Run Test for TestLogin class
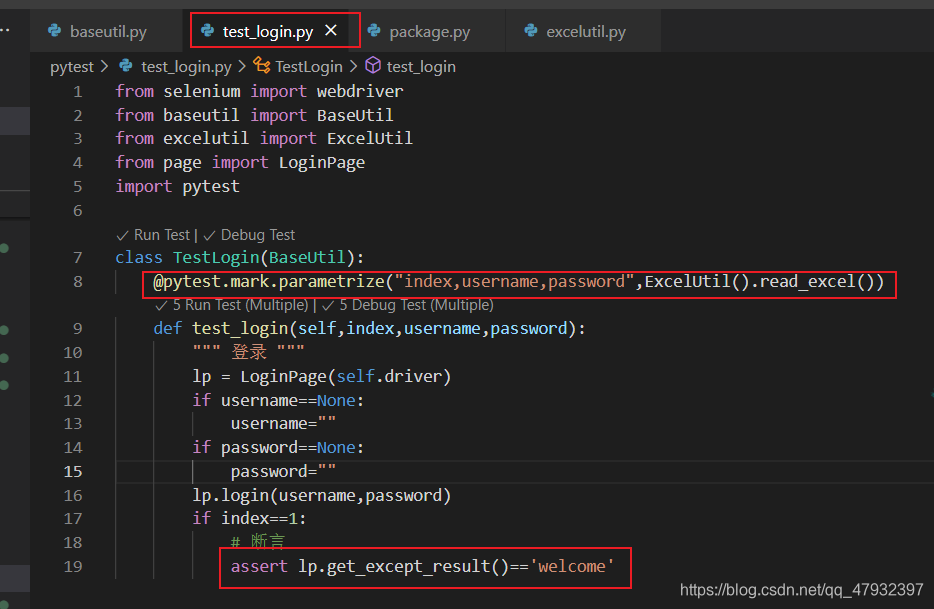The image size is (934, 609). click(x=154, y=235)
